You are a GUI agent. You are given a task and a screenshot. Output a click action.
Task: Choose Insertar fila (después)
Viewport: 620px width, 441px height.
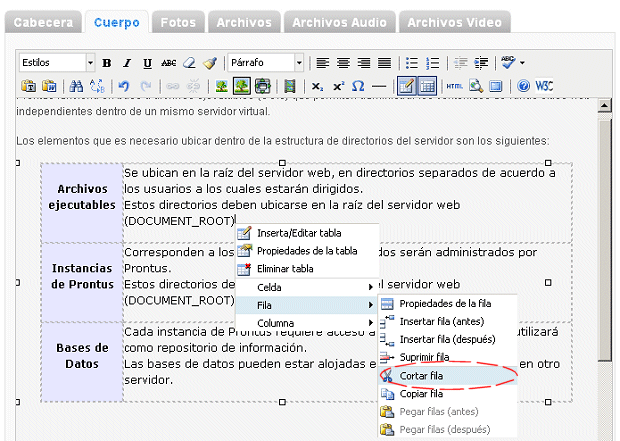(448, 339)
